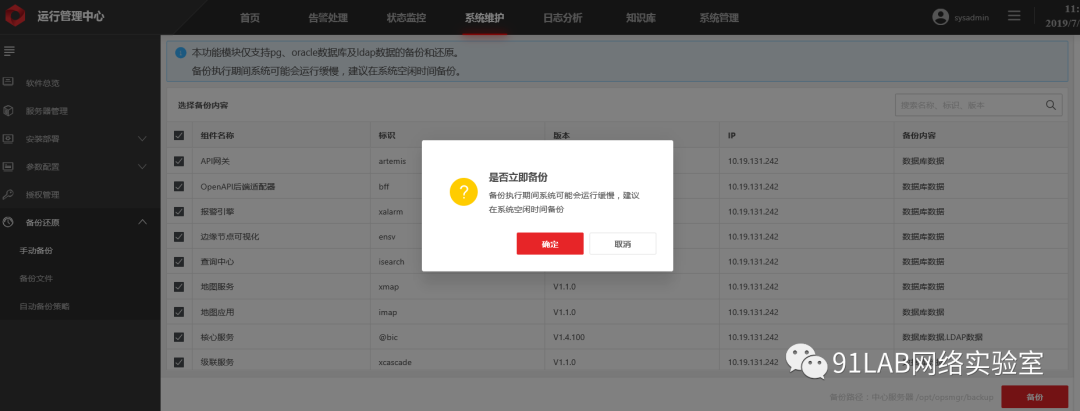The height and width of the screenshot is (411, 1080).
Task: Uncheck the 地图服务 row checkbox
Action: click(179, 287)
